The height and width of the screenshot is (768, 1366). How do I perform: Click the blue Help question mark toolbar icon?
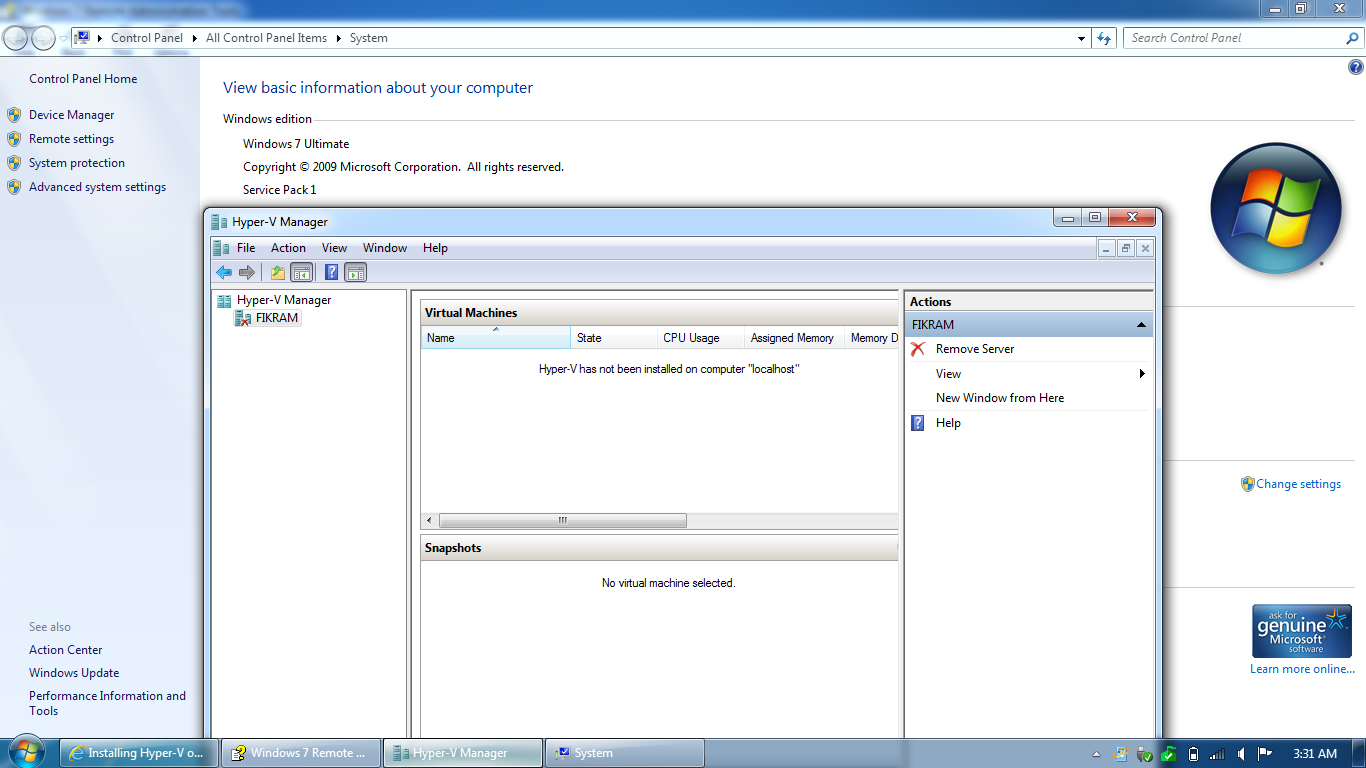pyautogui.click(x=332, y=272)
